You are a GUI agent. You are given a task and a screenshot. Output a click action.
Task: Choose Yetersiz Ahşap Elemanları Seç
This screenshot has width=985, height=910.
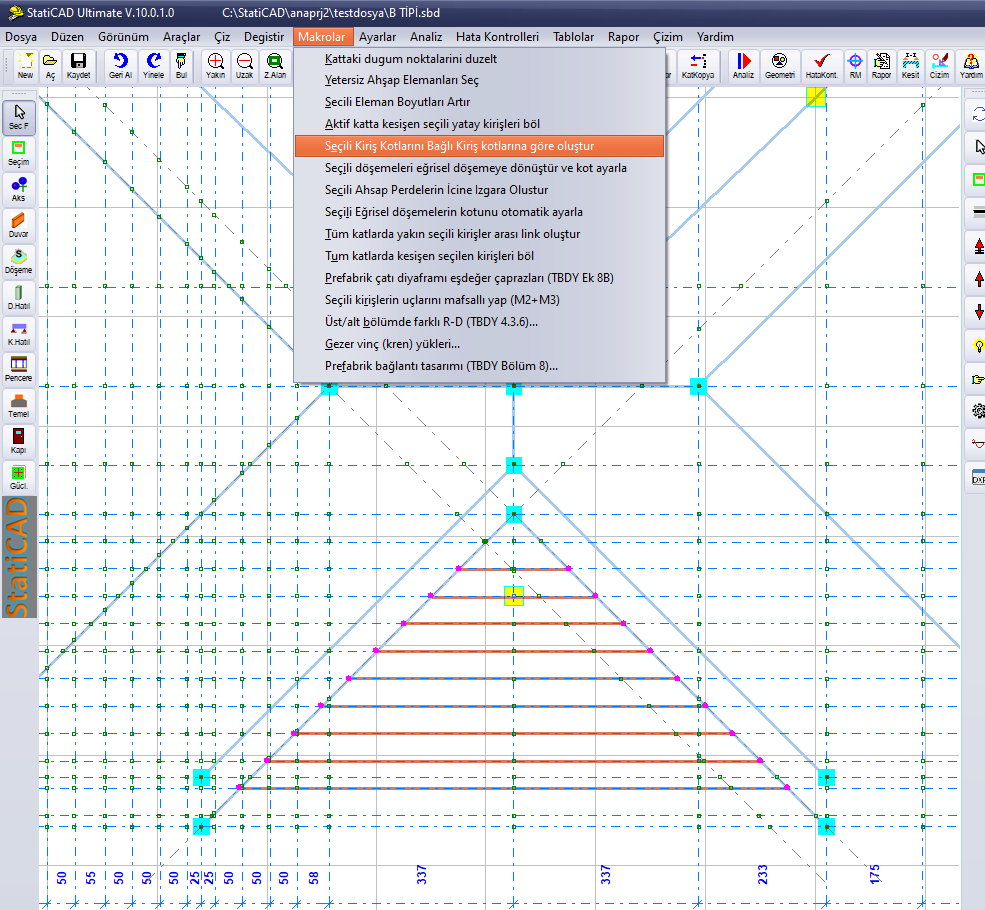point(479,80)
